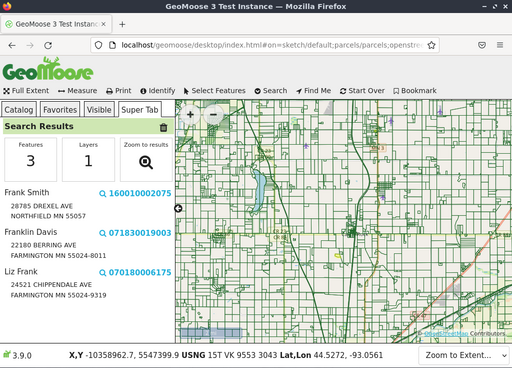Go back in Firefox
The height and width of the screenshot is (368, 512).
point(12,45)
